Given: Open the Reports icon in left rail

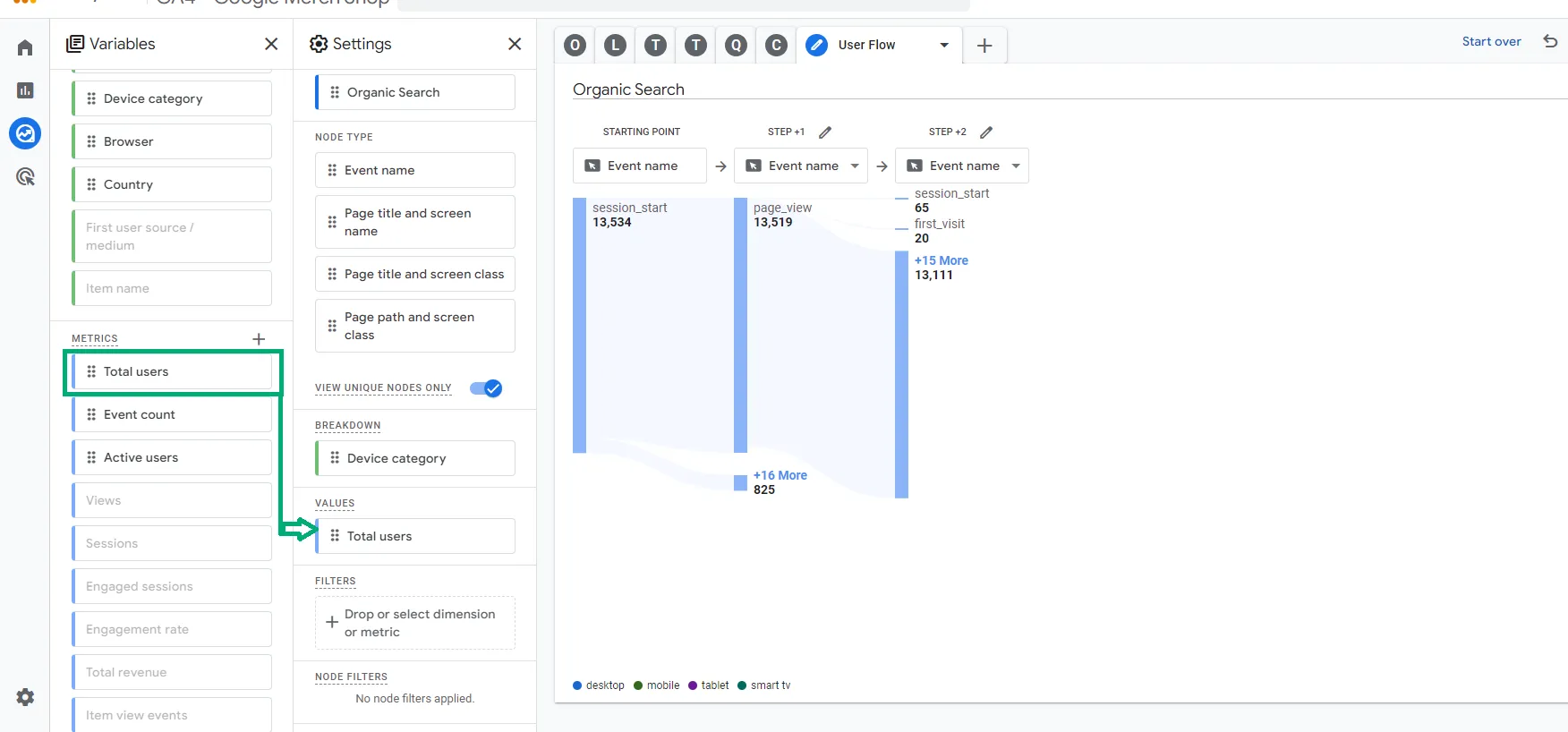Looking at the screenshot, I should pos(25,90).
